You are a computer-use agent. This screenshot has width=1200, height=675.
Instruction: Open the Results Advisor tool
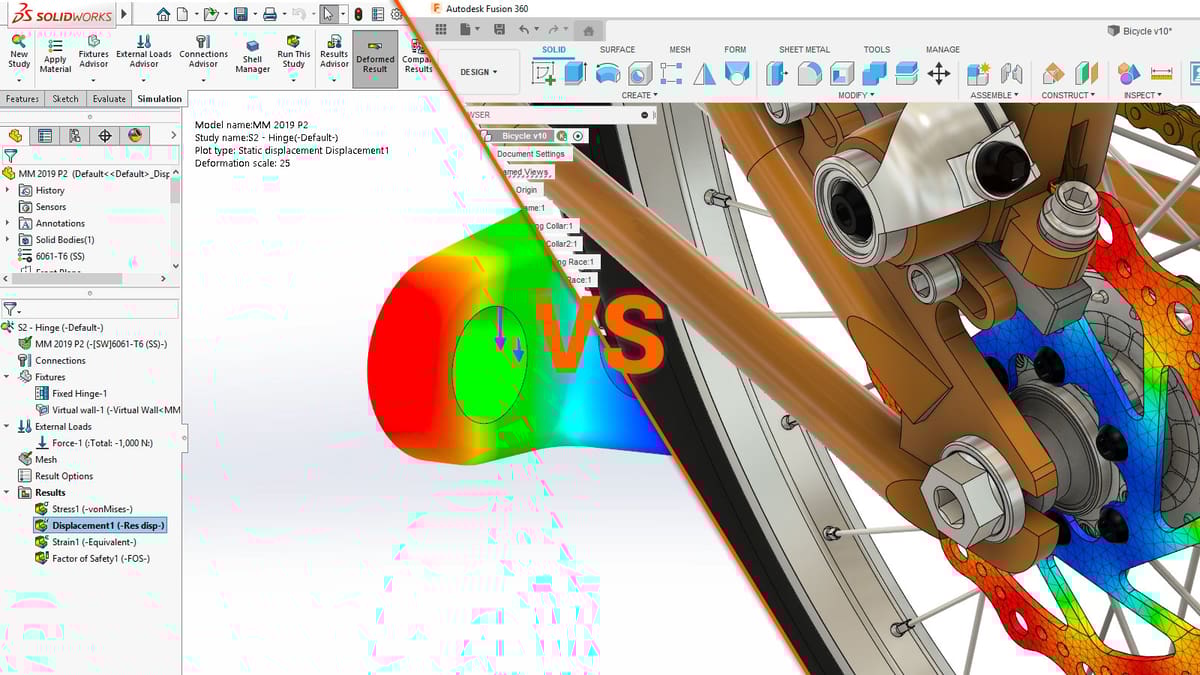click(x=334, y=52)
